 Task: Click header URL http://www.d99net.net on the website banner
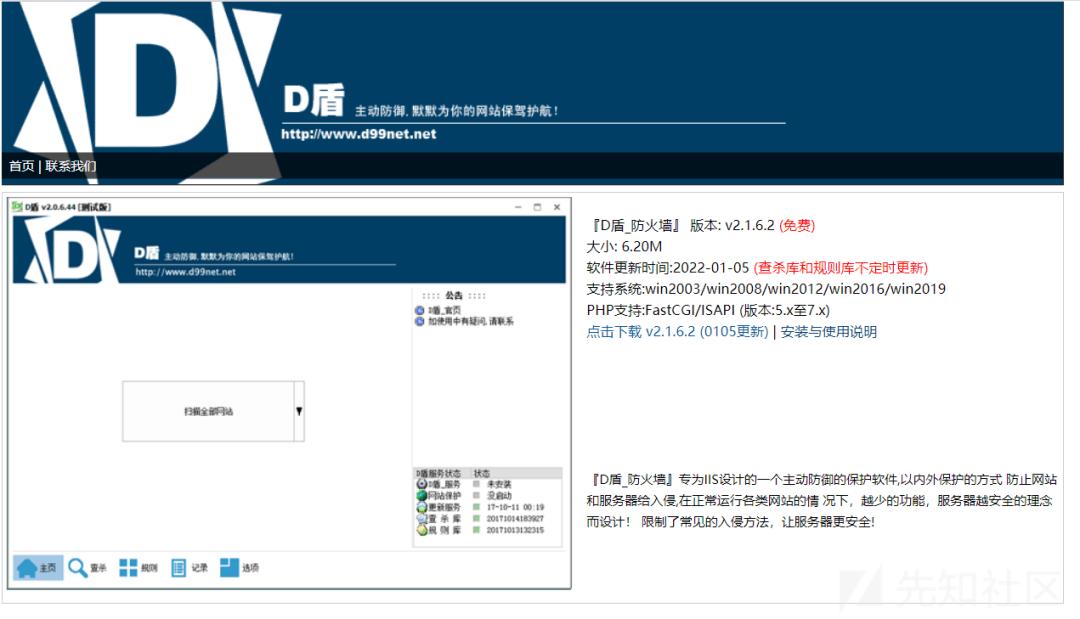pyautogui.click(x=358, y=134)
